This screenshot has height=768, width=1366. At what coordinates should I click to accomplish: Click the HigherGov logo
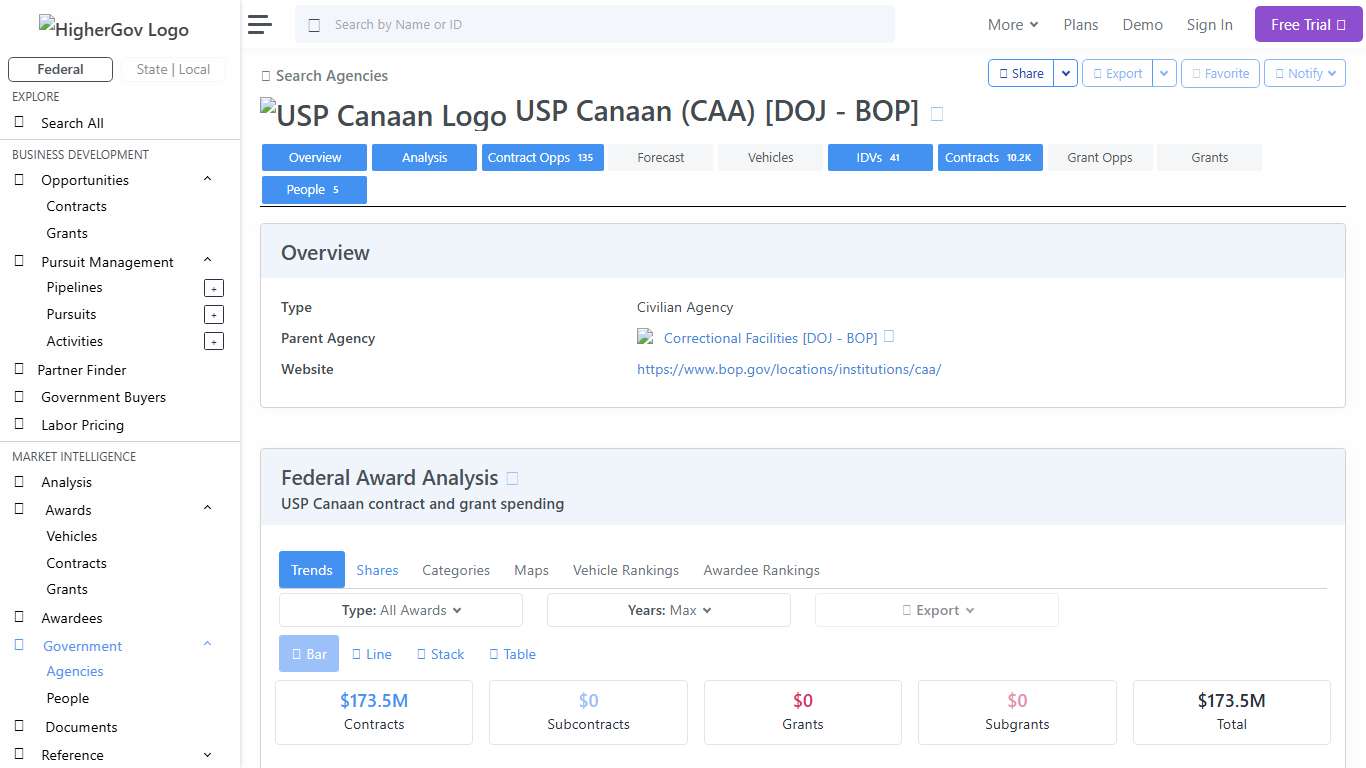[x=113, y=29]
